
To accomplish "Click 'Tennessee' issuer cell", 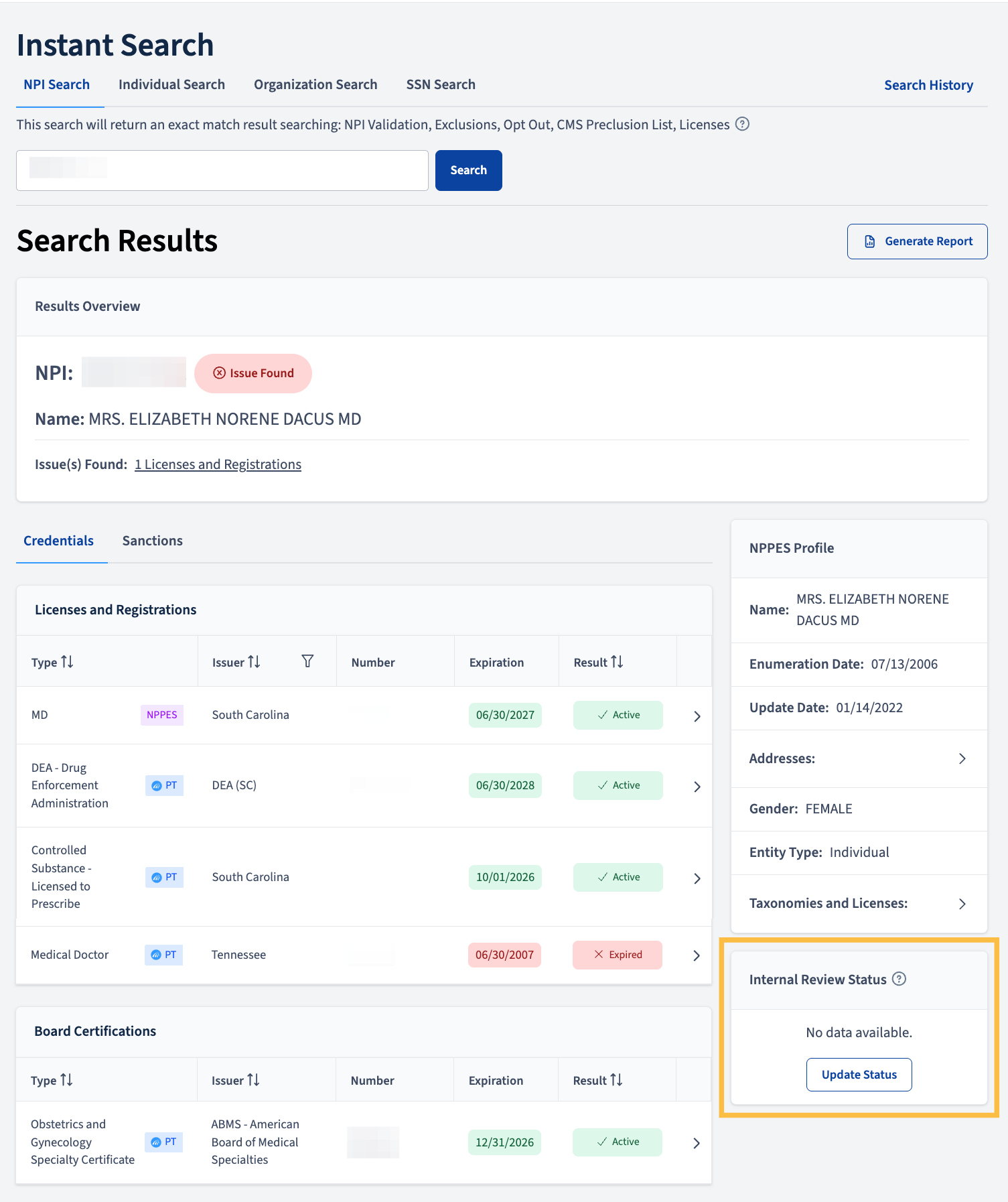I will (x=238, y=955).
